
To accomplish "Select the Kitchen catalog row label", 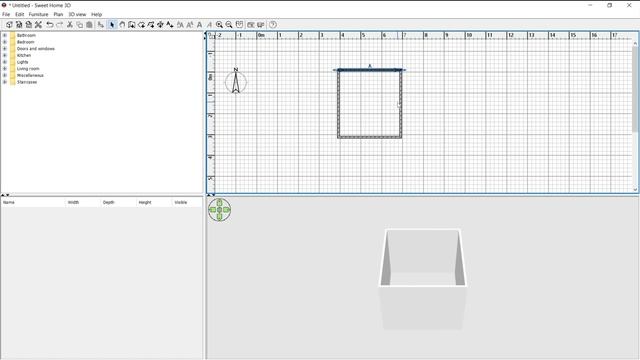I will pos(24,55).
